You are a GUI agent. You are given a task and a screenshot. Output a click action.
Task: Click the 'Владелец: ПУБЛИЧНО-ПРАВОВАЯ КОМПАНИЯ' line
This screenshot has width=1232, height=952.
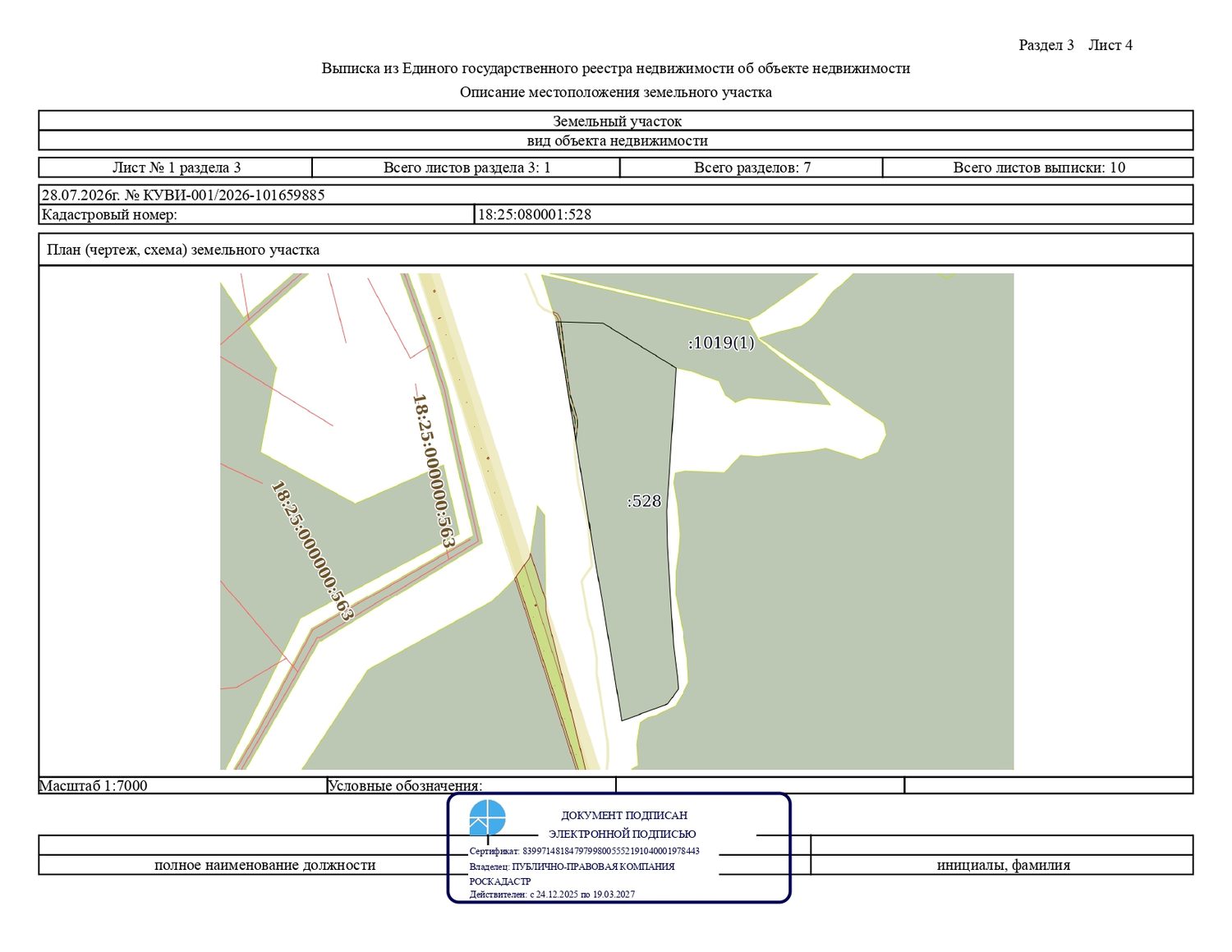(572, 867)
